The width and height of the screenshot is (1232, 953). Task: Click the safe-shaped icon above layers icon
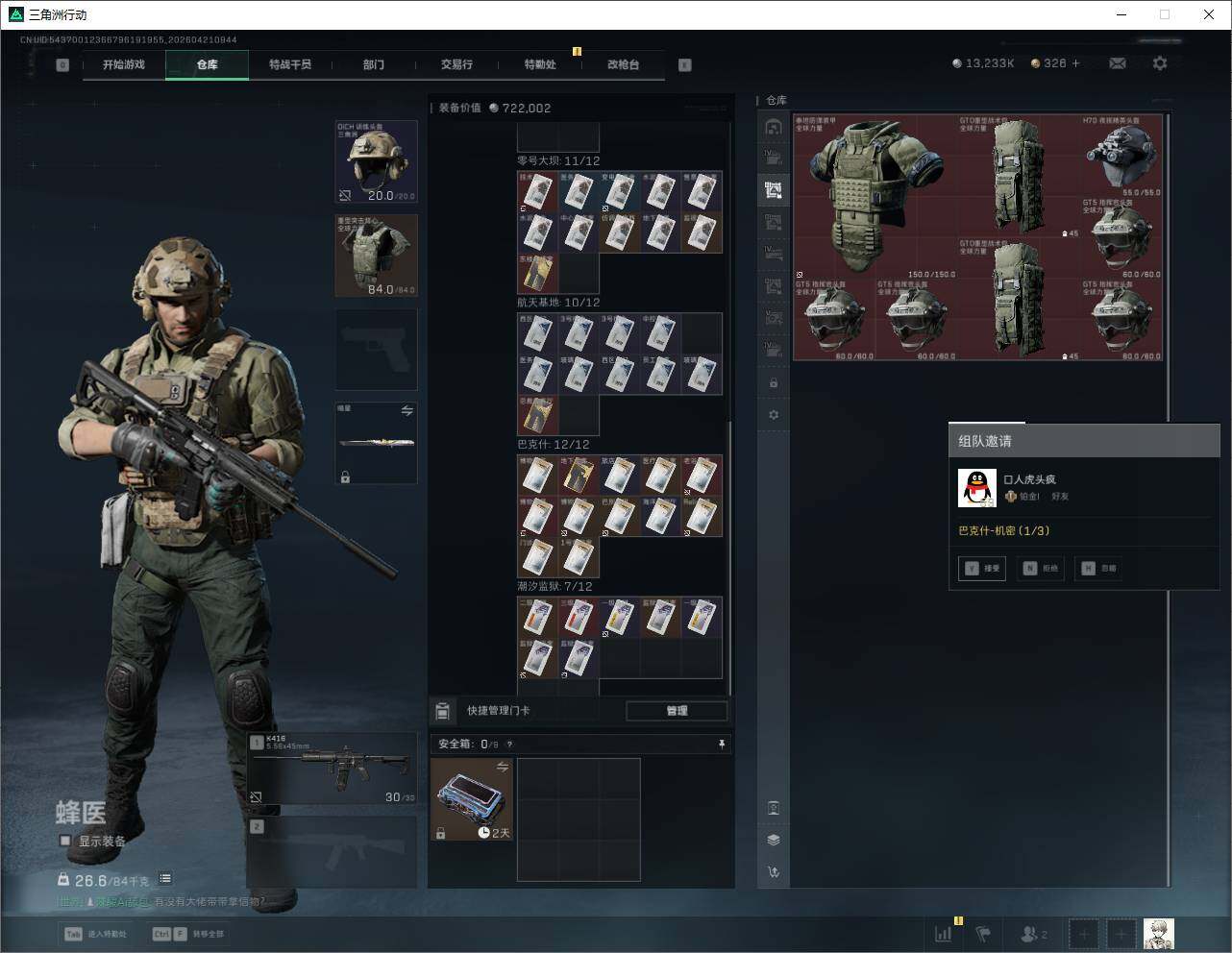(x=774, y=808)
